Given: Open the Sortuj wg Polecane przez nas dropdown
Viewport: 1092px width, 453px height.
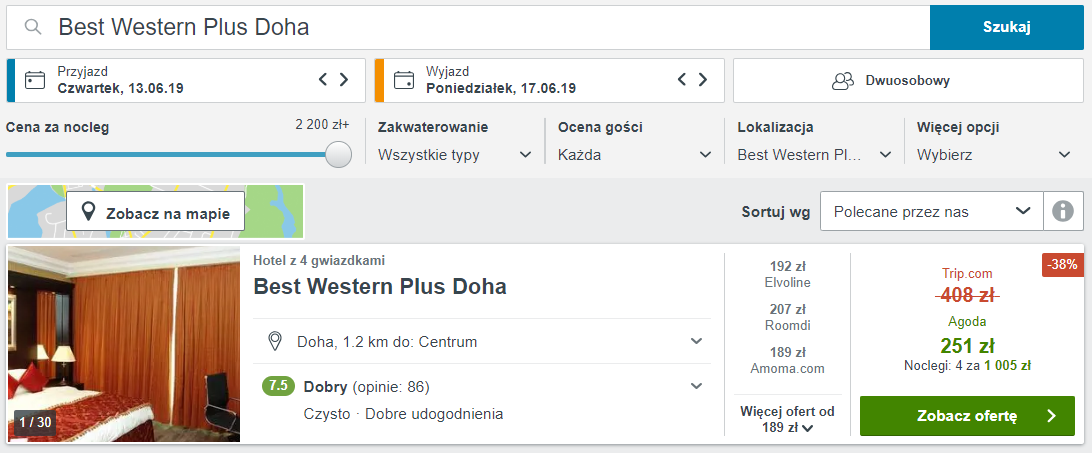Looking at the screenshot, I should coord(932,211).
